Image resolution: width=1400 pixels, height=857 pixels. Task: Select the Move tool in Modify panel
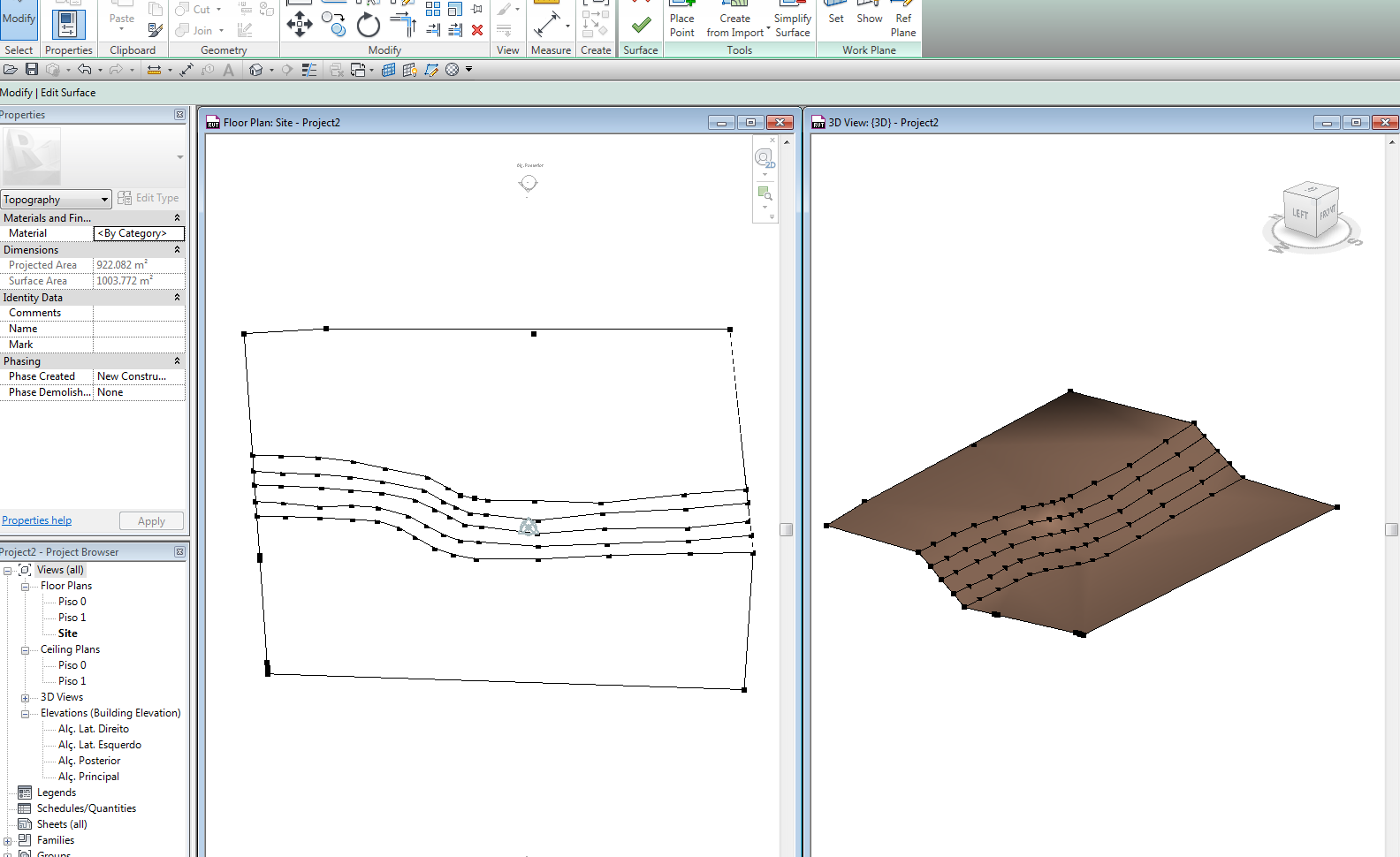pos(300,24)
